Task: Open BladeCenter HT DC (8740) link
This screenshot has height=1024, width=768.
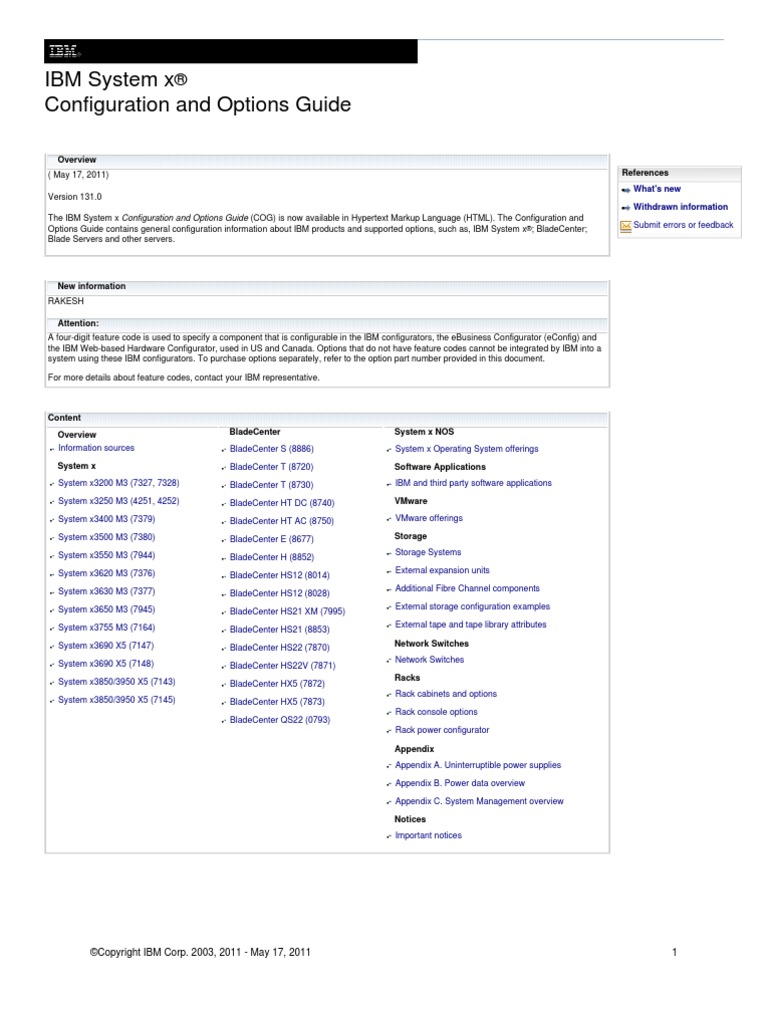Action: pyautogui.click(x=281, y=504)
